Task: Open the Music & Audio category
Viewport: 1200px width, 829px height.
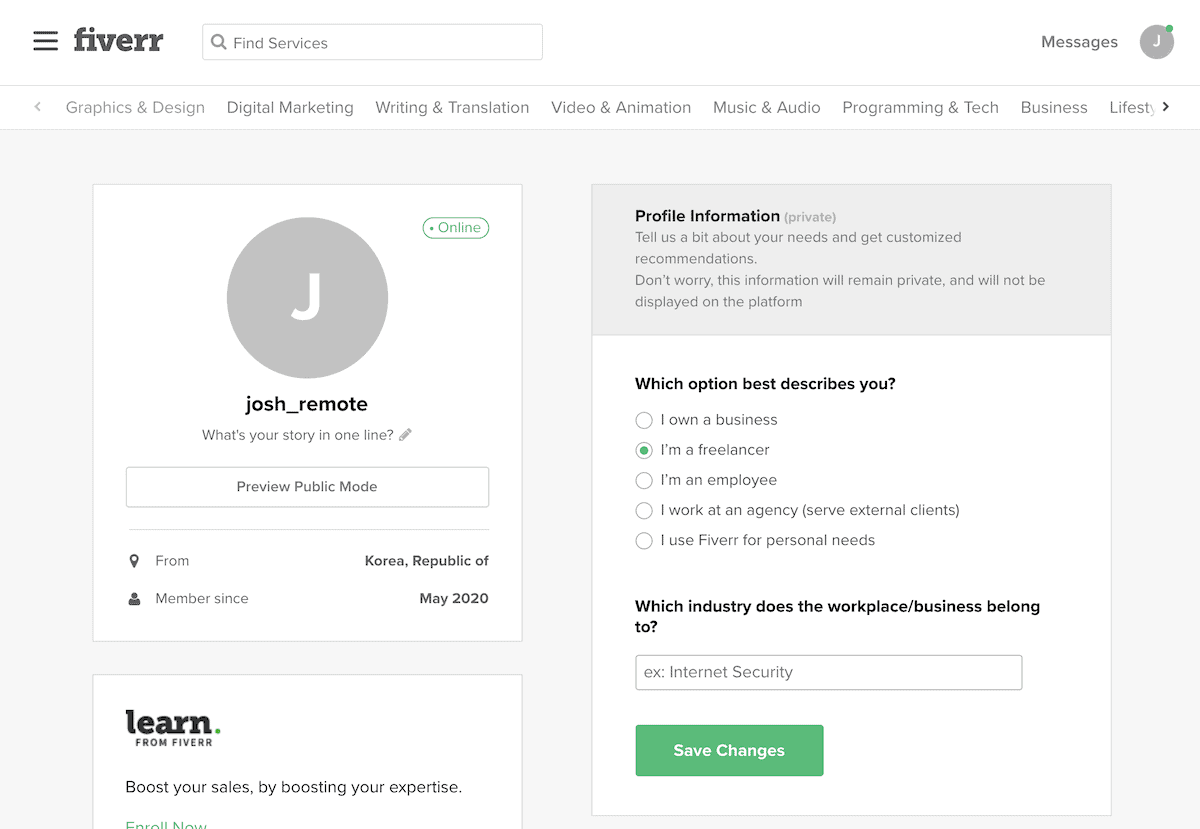Action: pos(767,107)
